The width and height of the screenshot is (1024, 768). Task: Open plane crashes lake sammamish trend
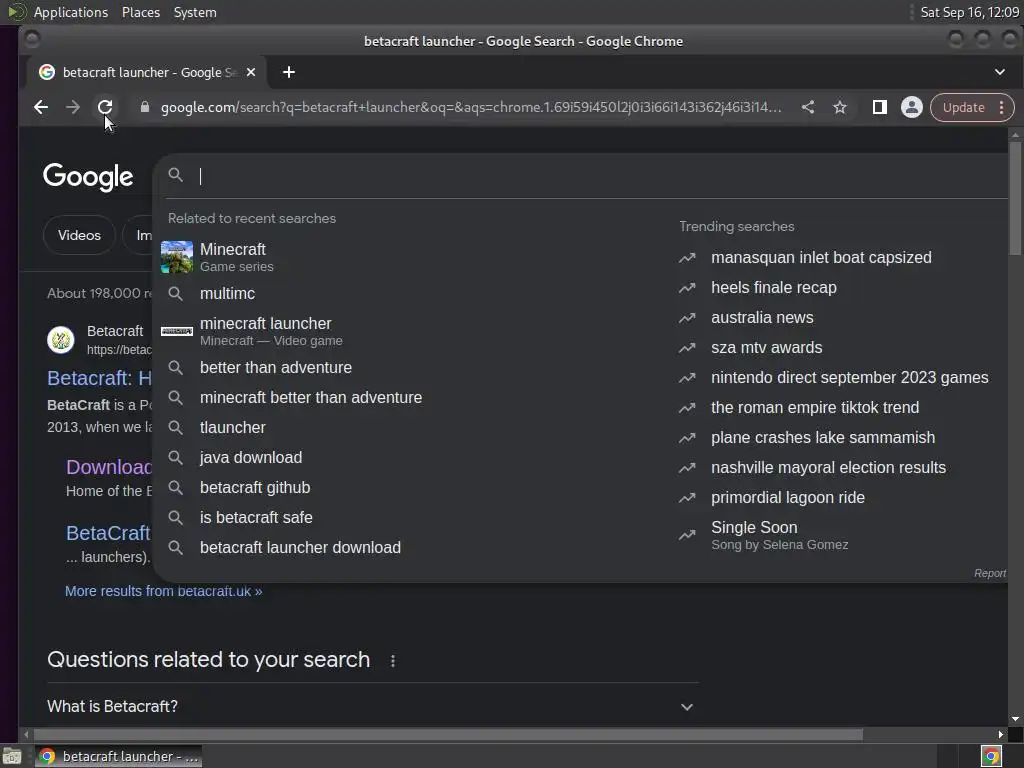click(x=823, y=438)
